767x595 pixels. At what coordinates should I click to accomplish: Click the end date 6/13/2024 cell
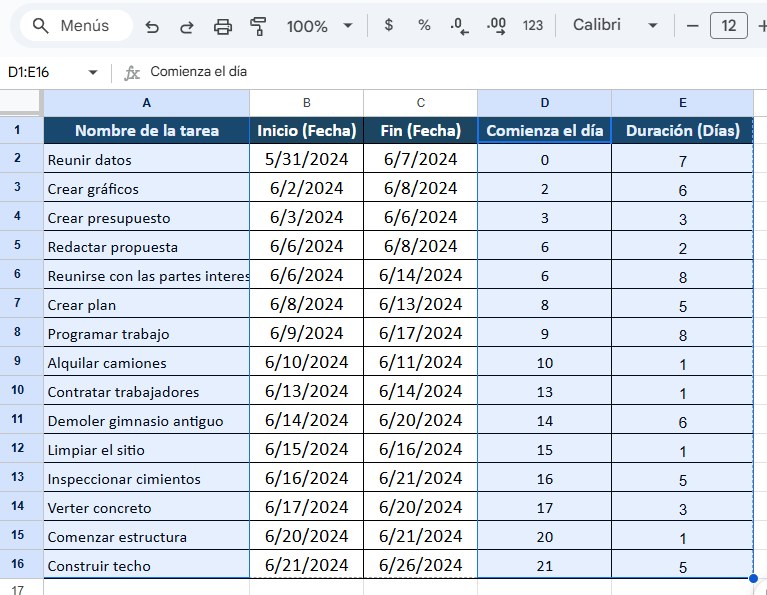coord(420,303)
